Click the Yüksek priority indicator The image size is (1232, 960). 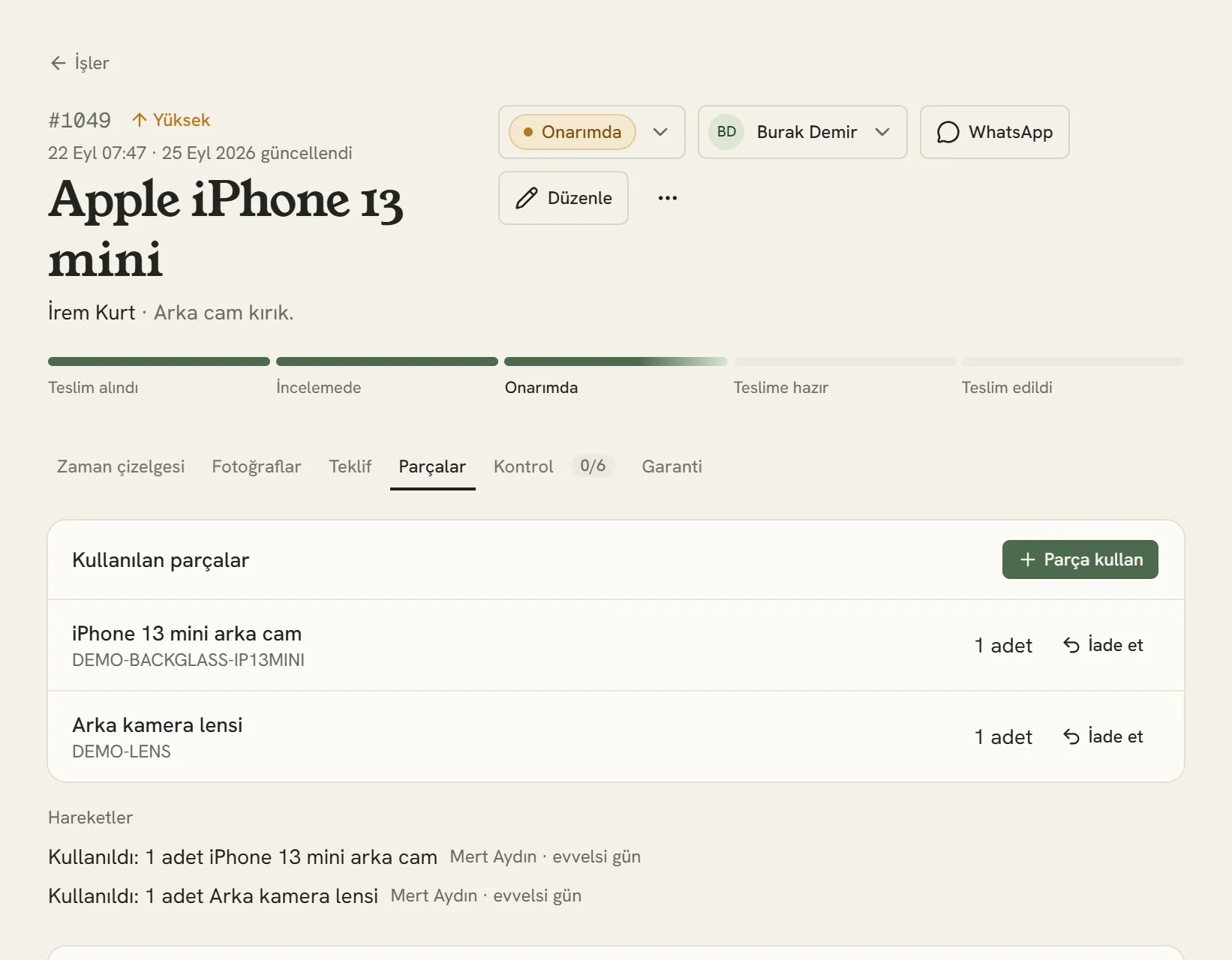click(171, 120)
